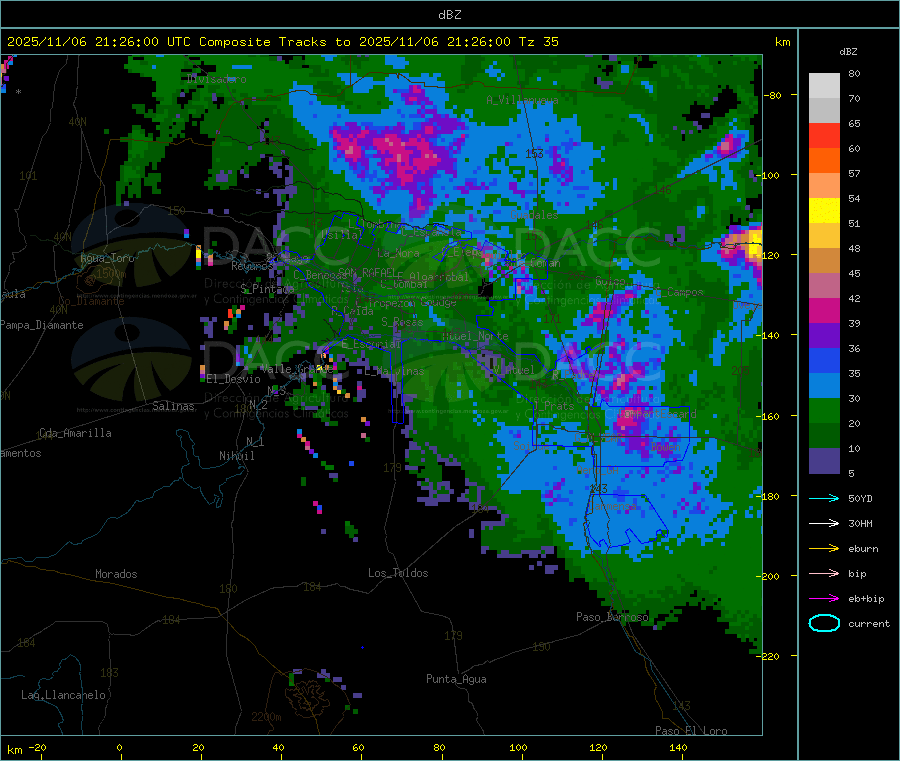
Task: Click the yellow eburn arrow icon
Action: (x=824, y=549)
